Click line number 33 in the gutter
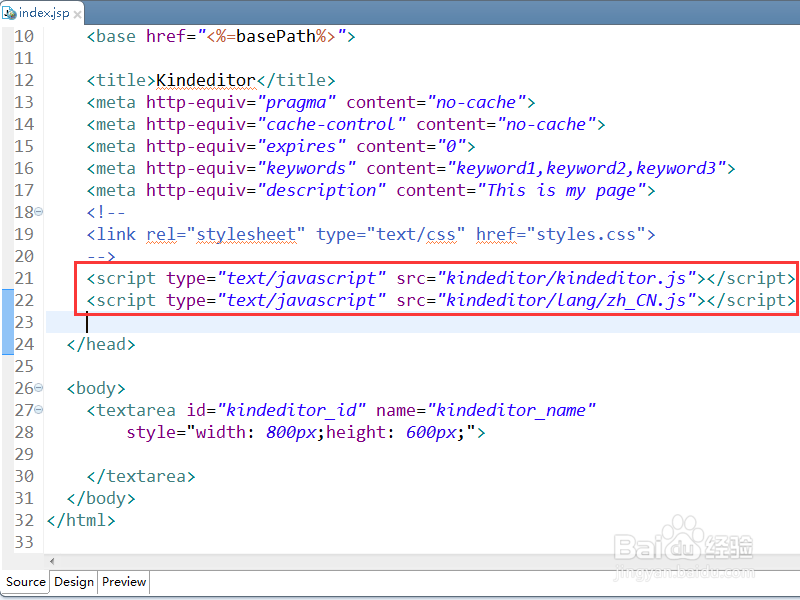800x600 pixels. 24,542
